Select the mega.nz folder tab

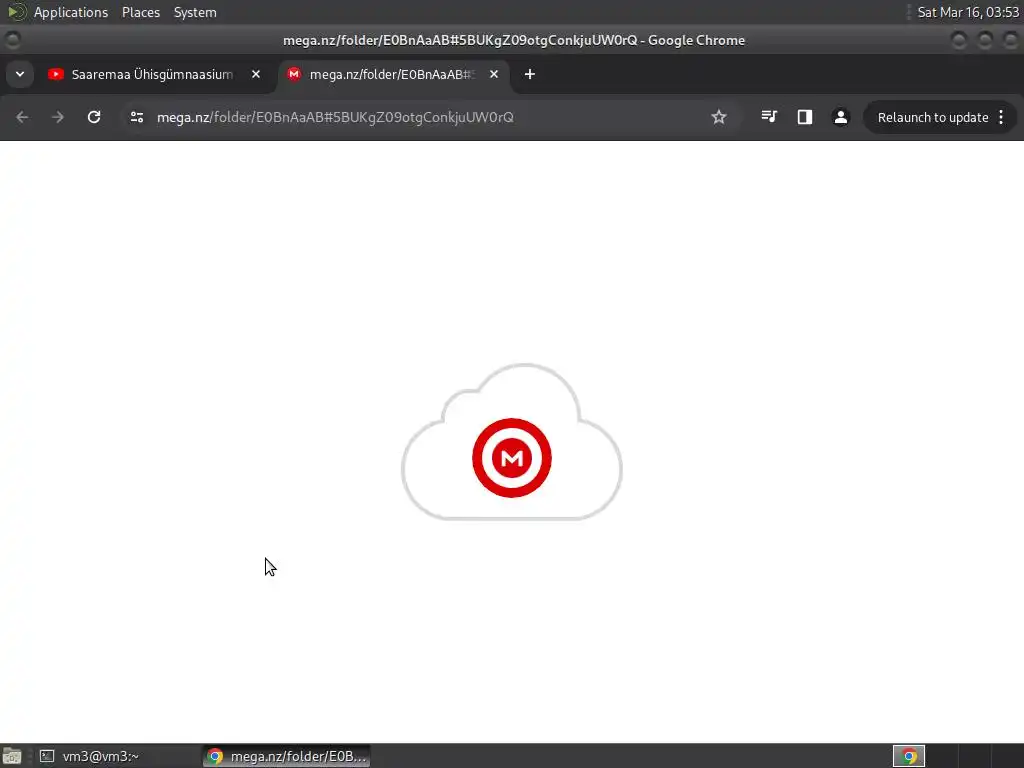coord(392,74)
